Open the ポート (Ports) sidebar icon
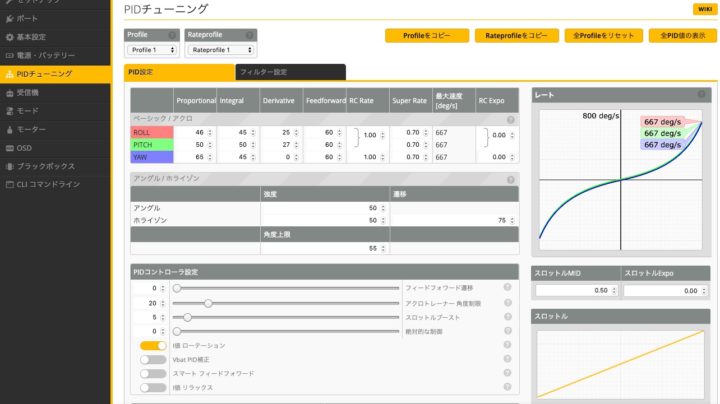This screenshot has height=404, width=720. point(10,19)
